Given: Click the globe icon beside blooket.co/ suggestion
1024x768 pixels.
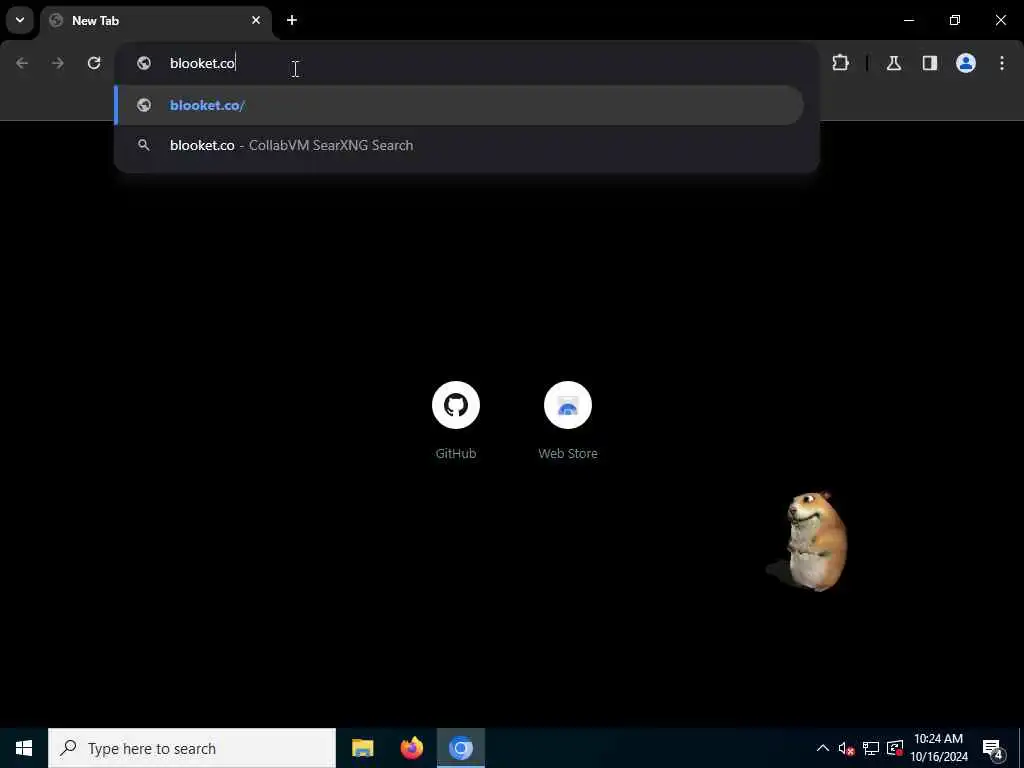Looking at the screenshot, I should point(144,105).
